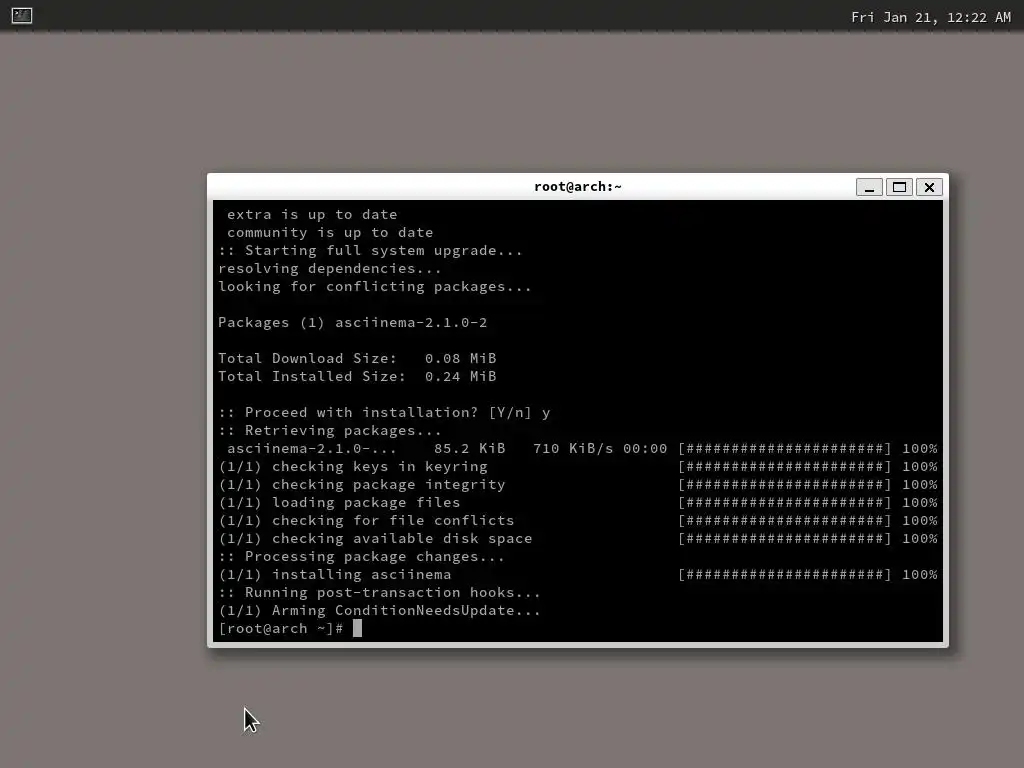Click 'loading package files' text
Screen dimensions: 1024x768
coord(366,502)
